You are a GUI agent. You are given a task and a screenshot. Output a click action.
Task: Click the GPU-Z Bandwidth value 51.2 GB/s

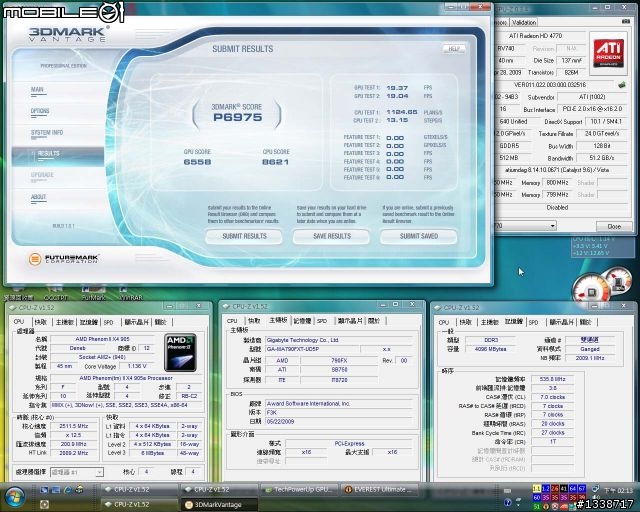coord(602,158)
